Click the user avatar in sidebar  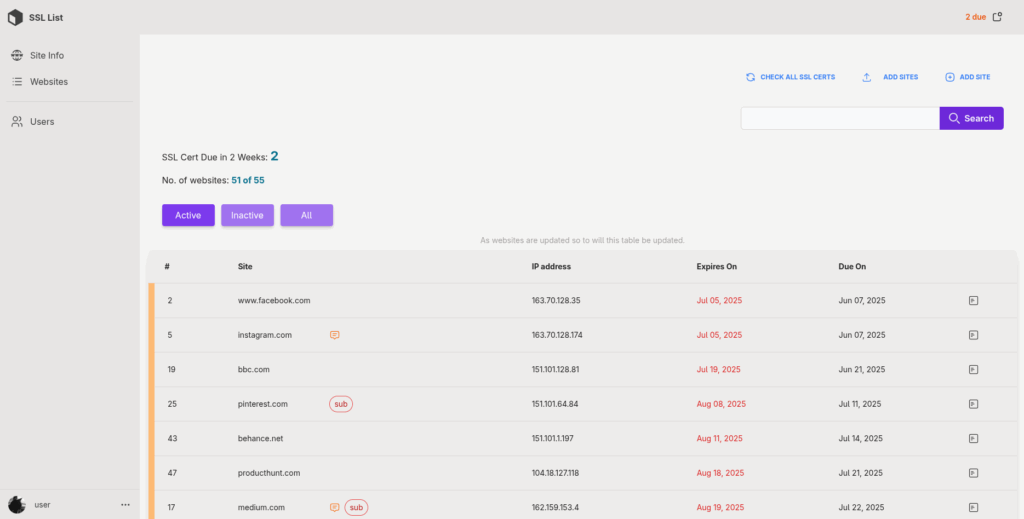[x=17, y=505]
